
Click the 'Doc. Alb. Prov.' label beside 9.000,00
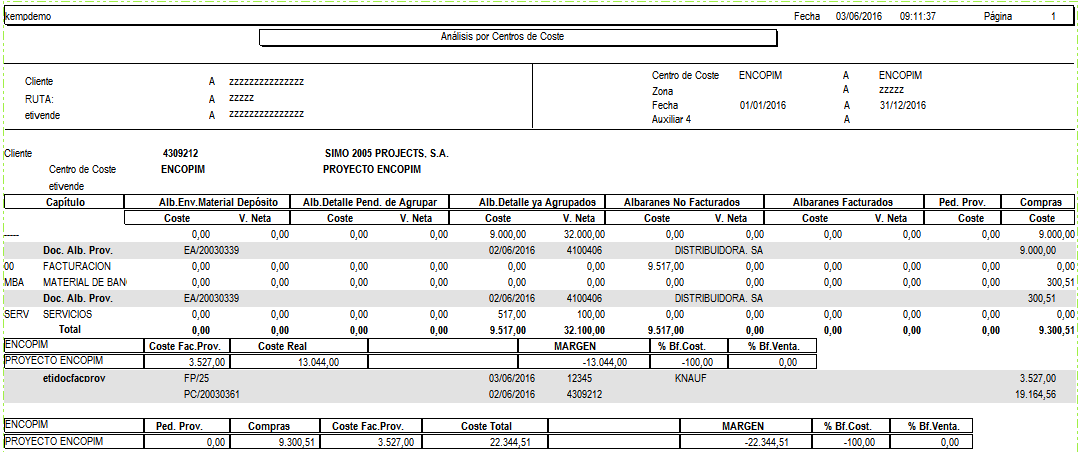pyautogui.click(x=78, y=250)
